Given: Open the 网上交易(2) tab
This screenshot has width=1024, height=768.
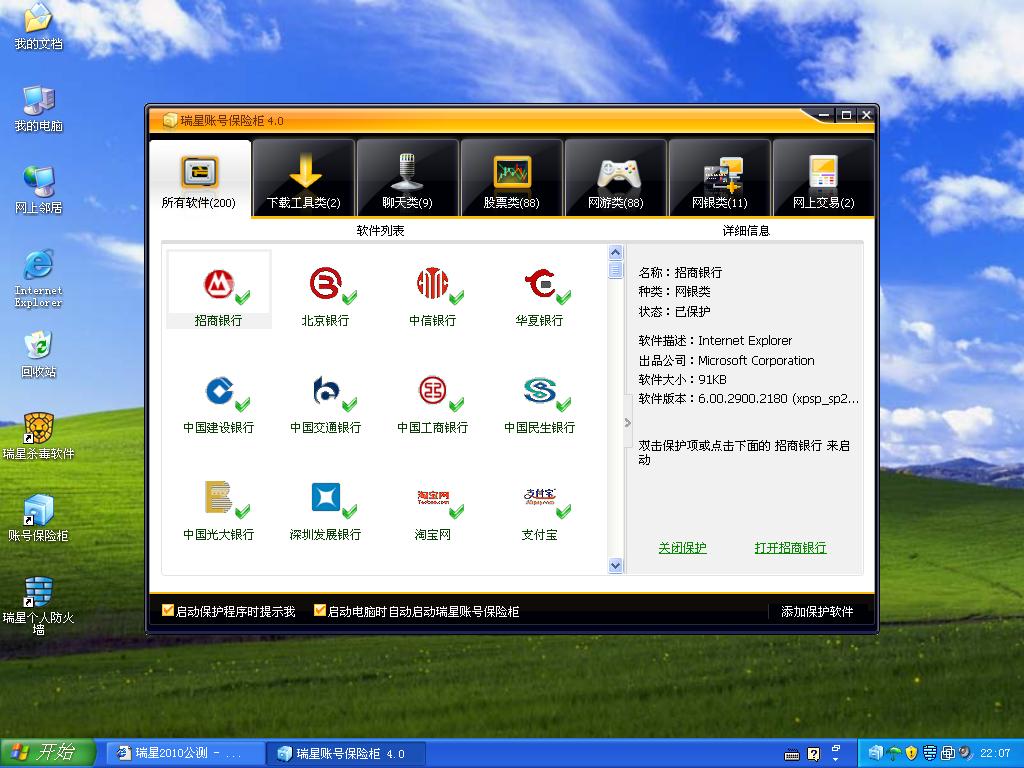Looking at the screenshot, I should pyautogui.click(x=824, y=178).
